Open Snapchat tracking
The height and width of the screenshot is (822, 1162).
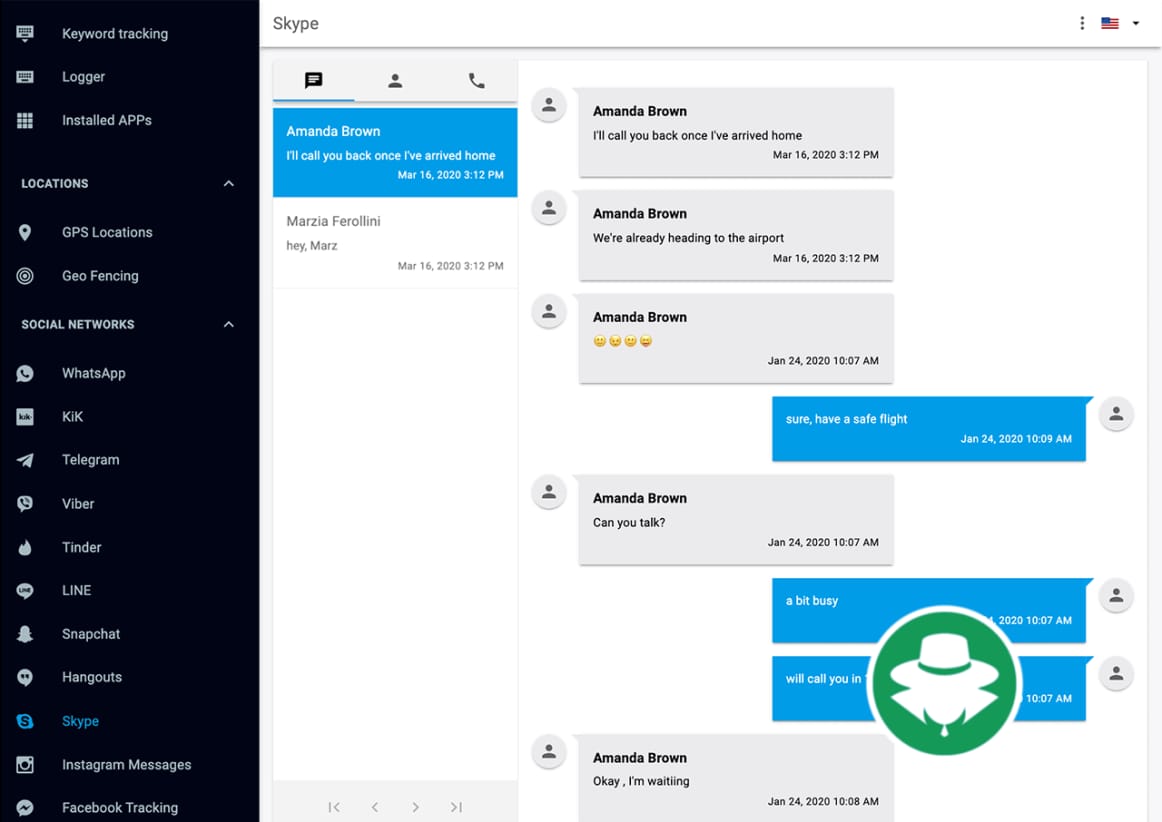(88, 633)
